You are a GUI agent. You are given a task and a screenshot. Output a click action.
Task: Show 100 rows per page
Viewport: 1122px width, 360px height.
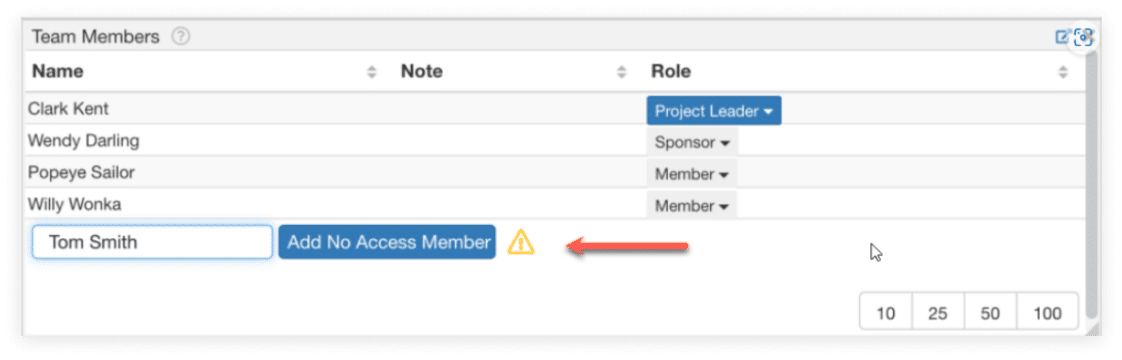tap(1048, 311)
